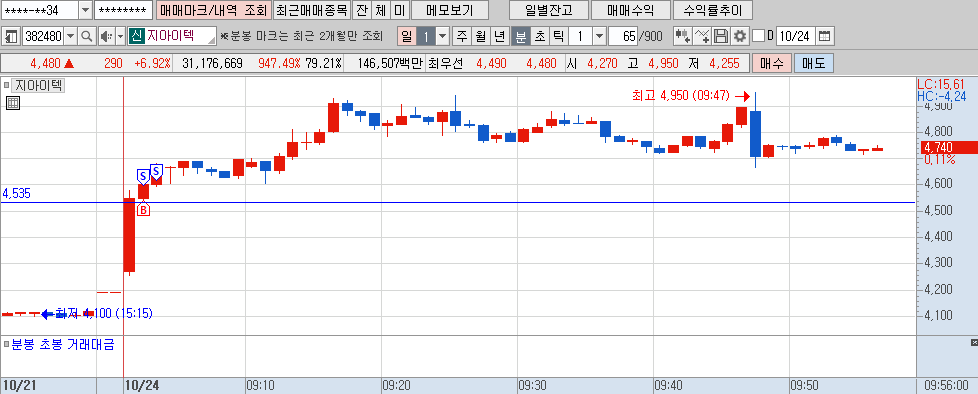Select the 틱 tick chart period
Image resolution: width=978 pixels, height=394 pixels.
(558, 36)
